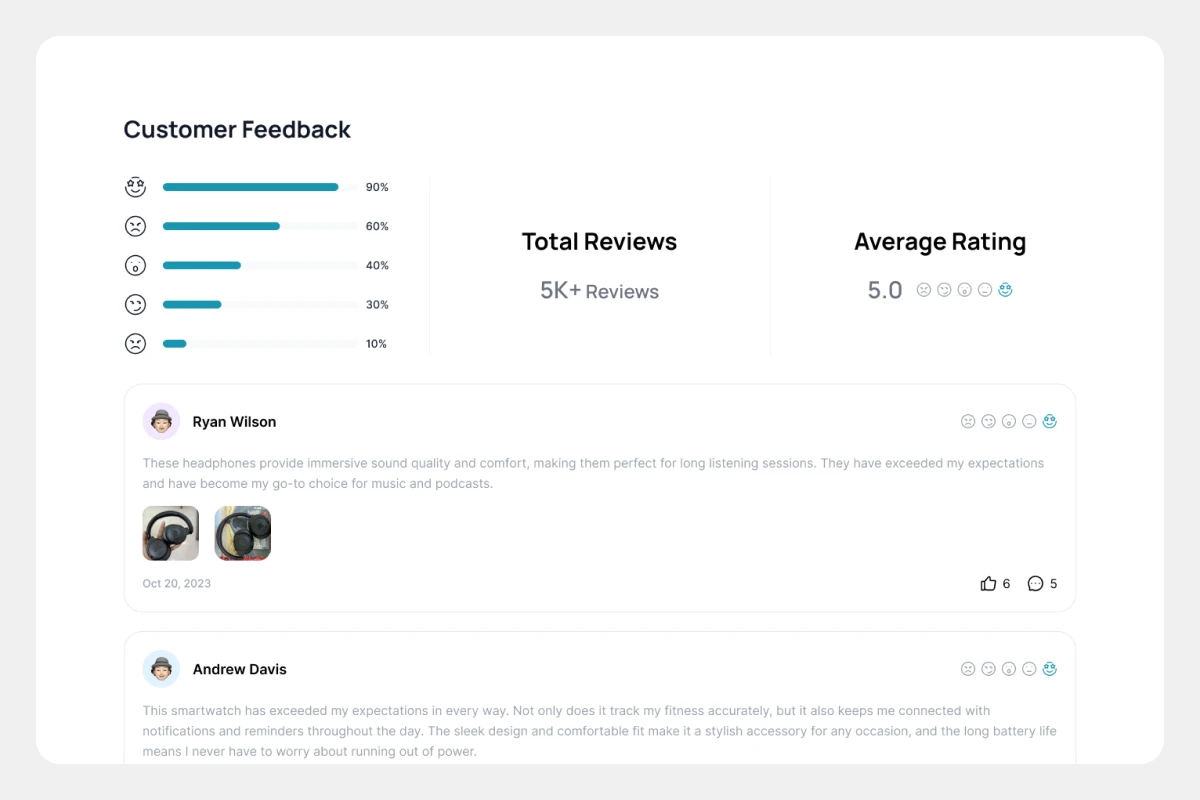This screenshot has width=1200, height=800.
Task: Open the Andrew Davis reviewer name
Action: 240,669
